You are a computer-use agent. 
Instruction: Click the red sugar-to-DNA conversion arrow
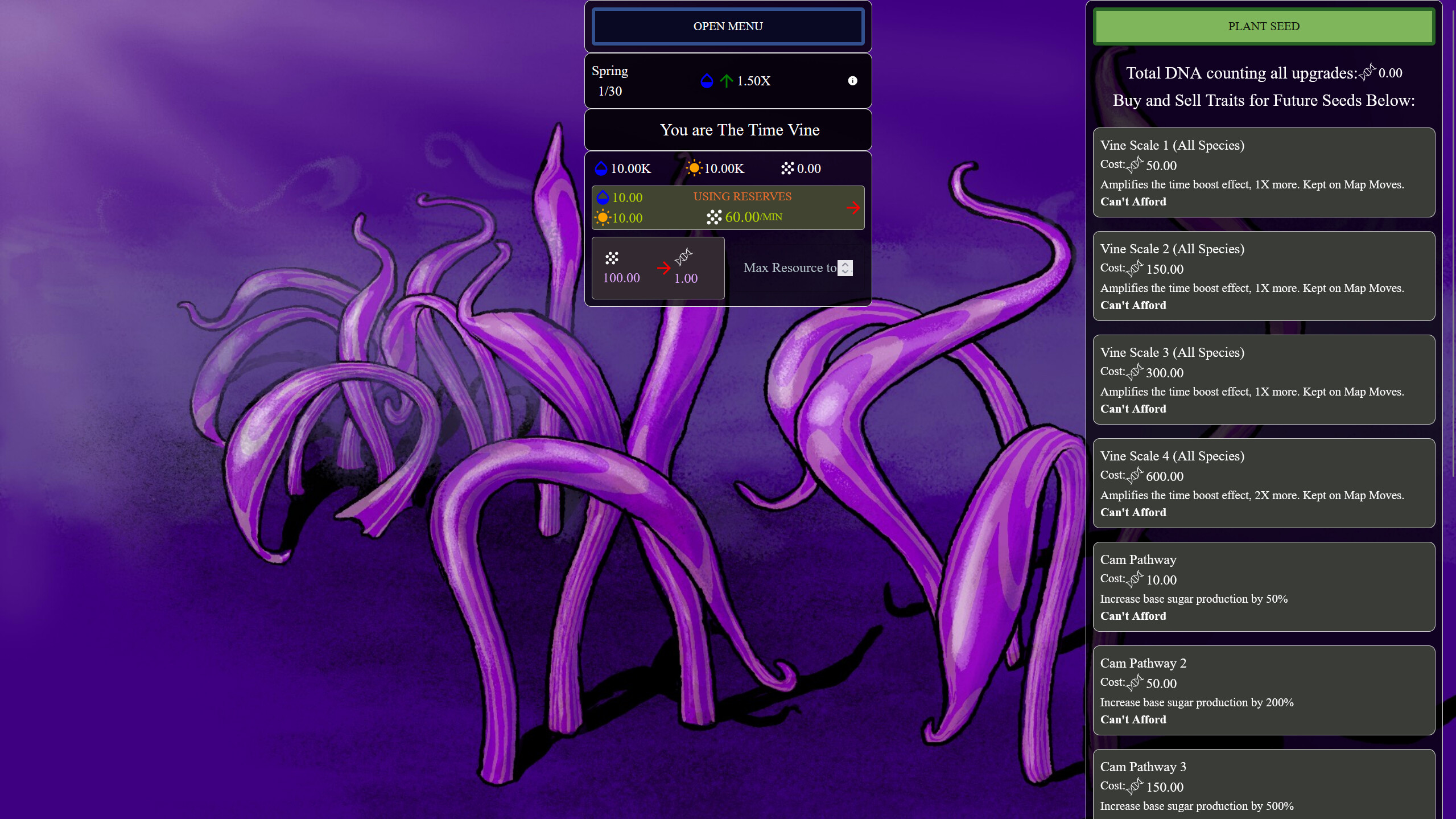(x=665, y=268)
